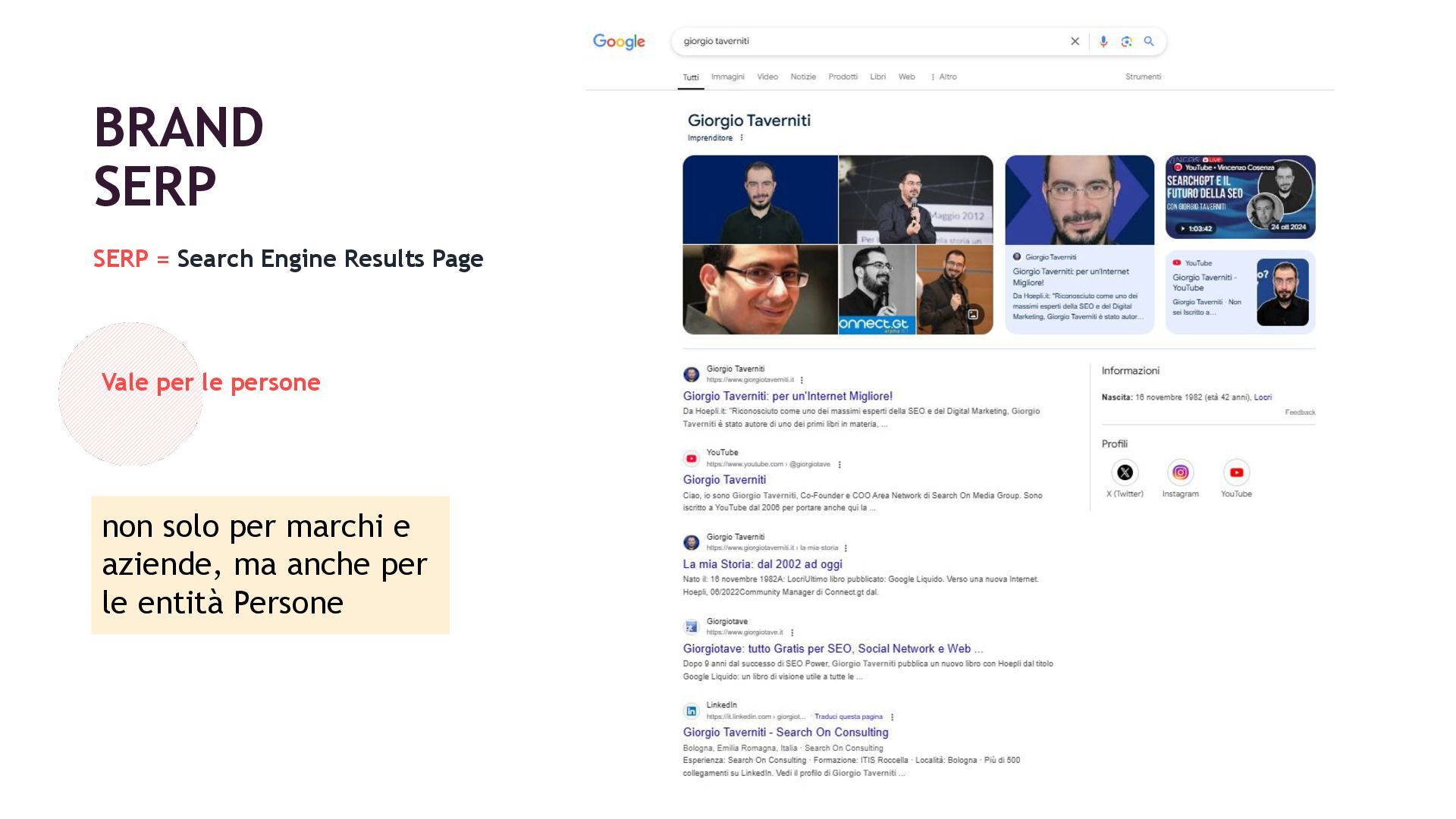The height and width of the screenshot is (819, 1456).
Task: Open options menu for LinkedIn result
Action: pos(892,717)
